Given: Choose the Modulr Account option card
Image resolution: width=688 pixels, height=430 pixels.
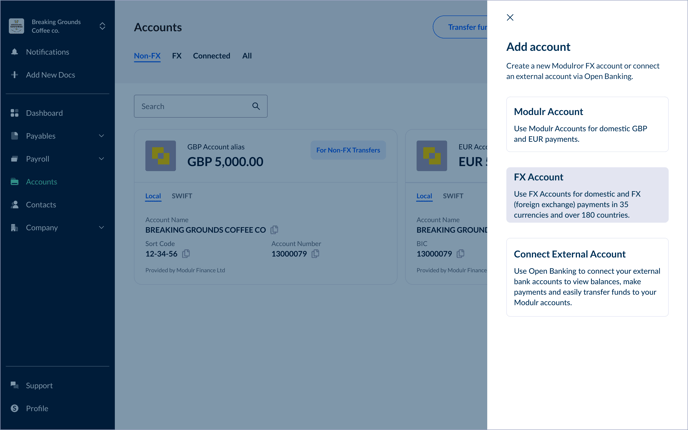Looking at the screenshot, I should coord(587,124).
